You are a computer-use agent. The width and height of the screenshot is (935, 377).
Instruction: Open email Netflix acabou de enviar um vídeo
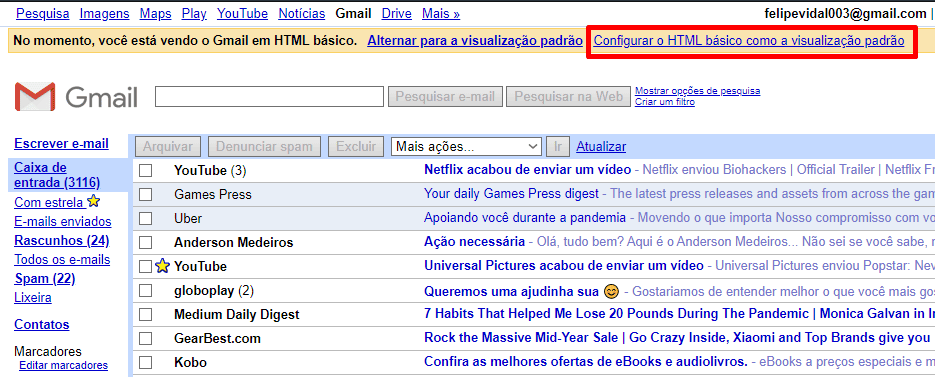tap(527, 170)
